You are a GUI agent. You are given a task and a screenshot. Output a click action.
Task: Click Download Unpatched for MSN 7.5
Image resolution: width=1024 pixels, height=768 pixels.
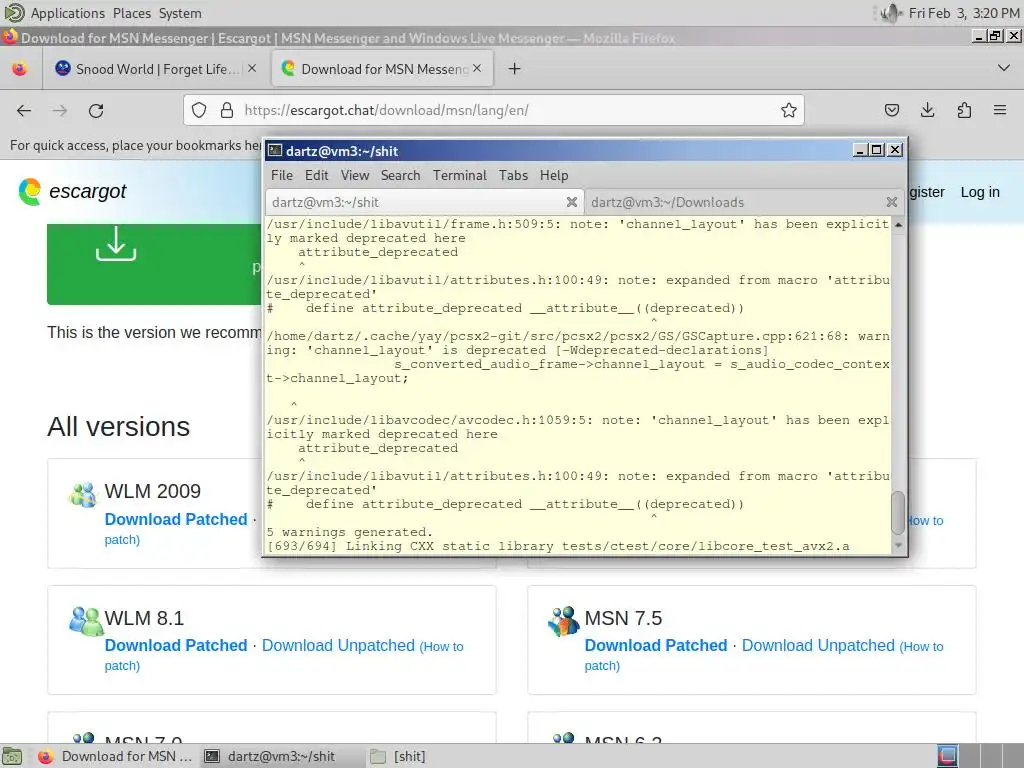pos(818,645)
